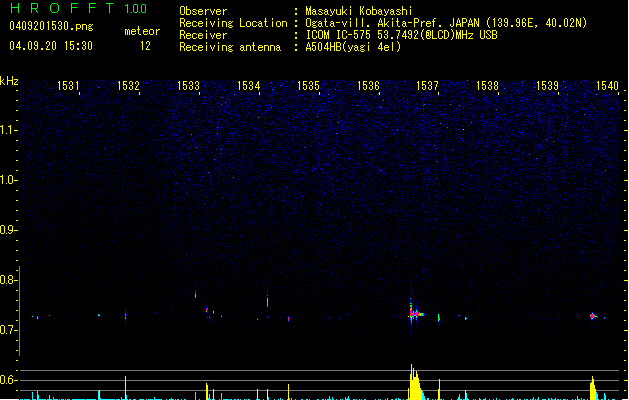Click the Ogata-vill. Akita-Pref. JAPAN location text

pos(446,23)
